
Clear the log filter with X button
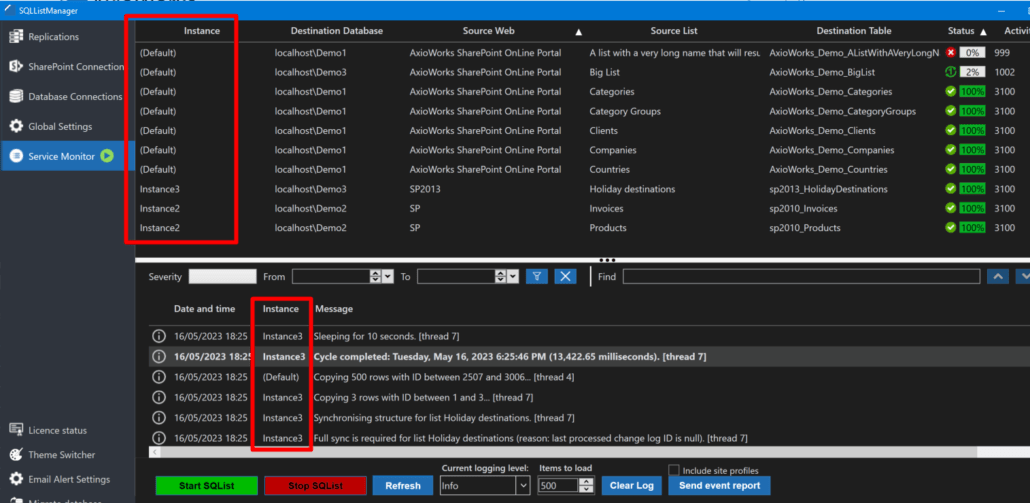tap(565, 276)
